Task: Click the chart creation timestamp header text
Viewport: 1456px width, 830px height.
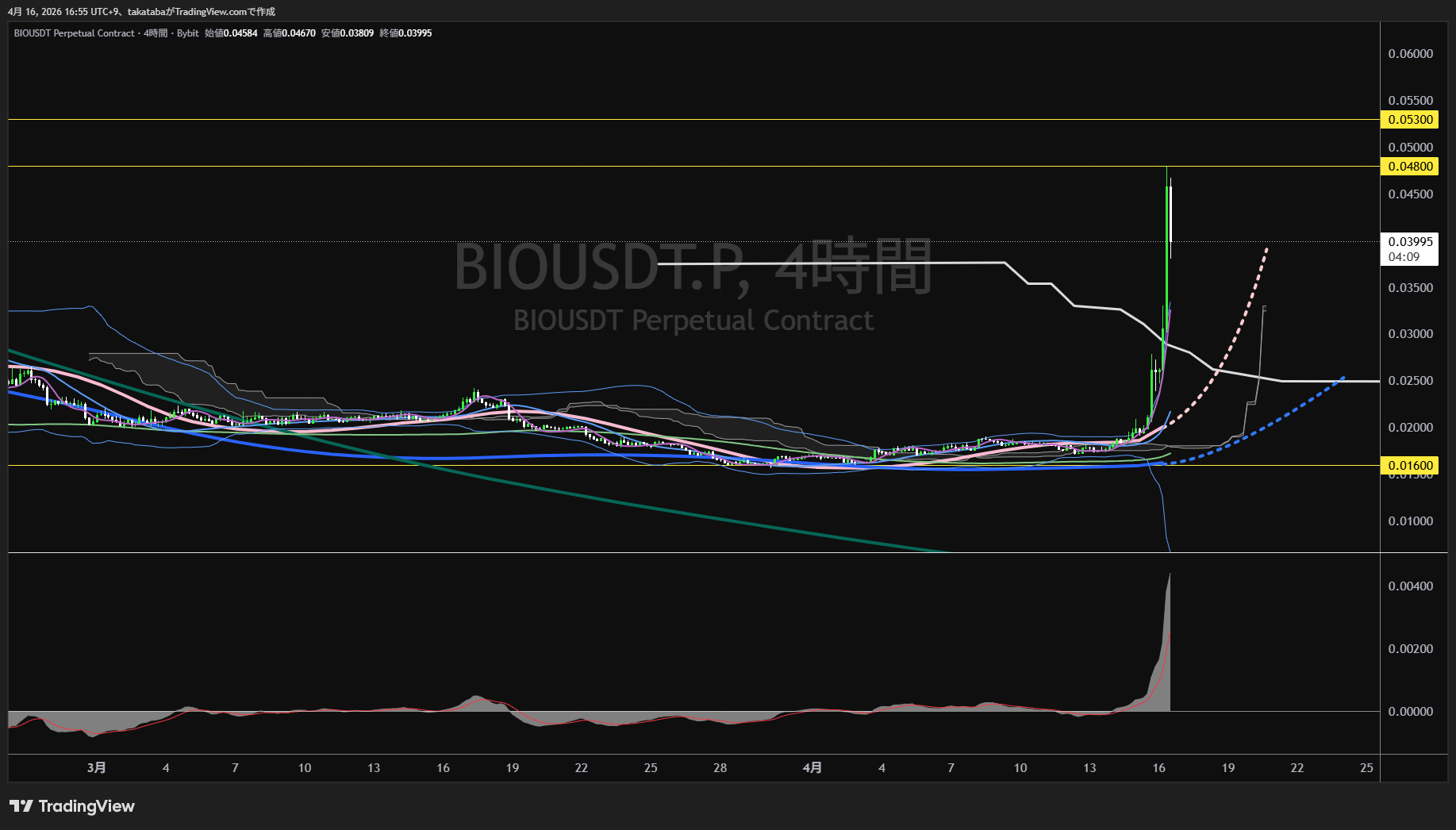Action: [141, 12]
